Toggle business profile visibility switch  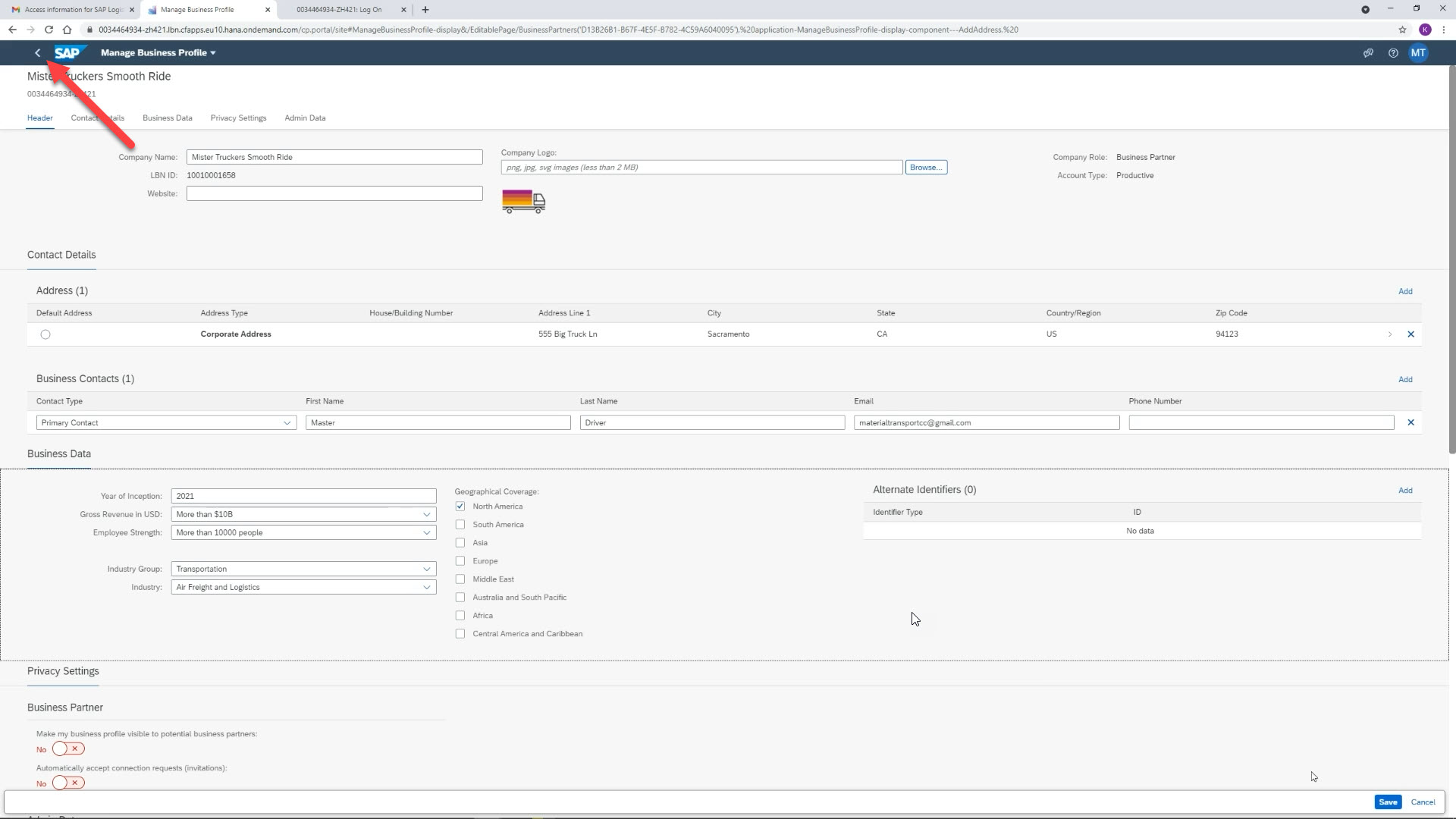(68, 749)
